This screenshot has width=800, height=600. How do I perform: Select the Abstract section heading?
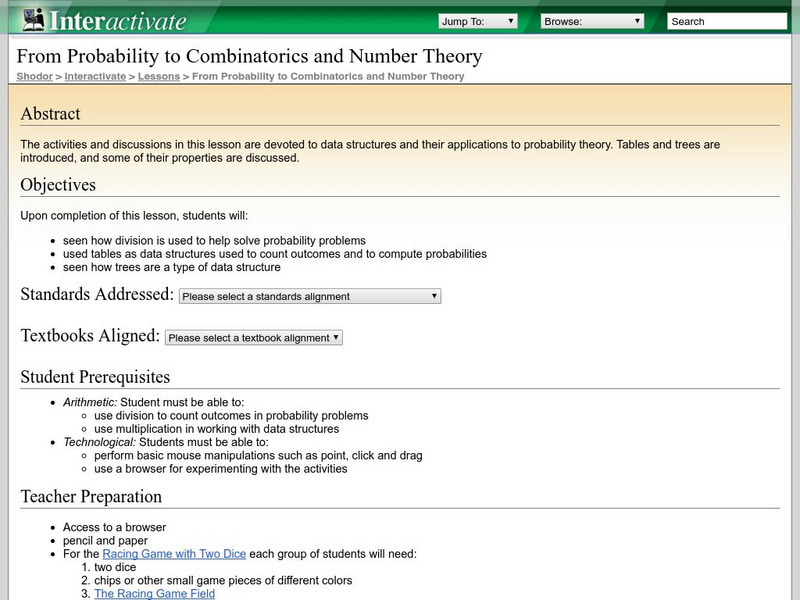click(x=50, y=114)
